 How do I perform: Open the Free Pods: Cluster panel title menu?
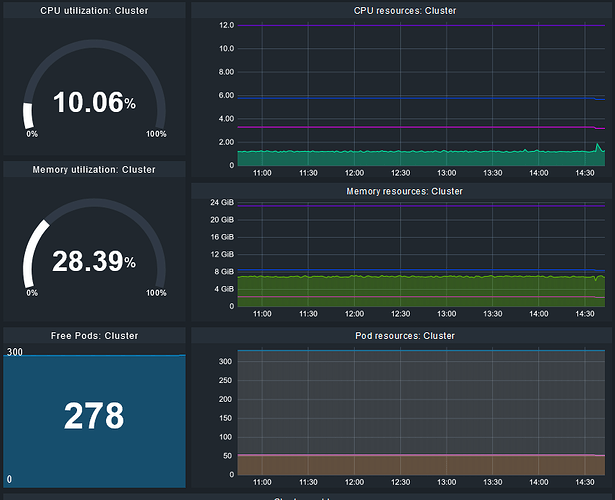[x=94, y=335]
